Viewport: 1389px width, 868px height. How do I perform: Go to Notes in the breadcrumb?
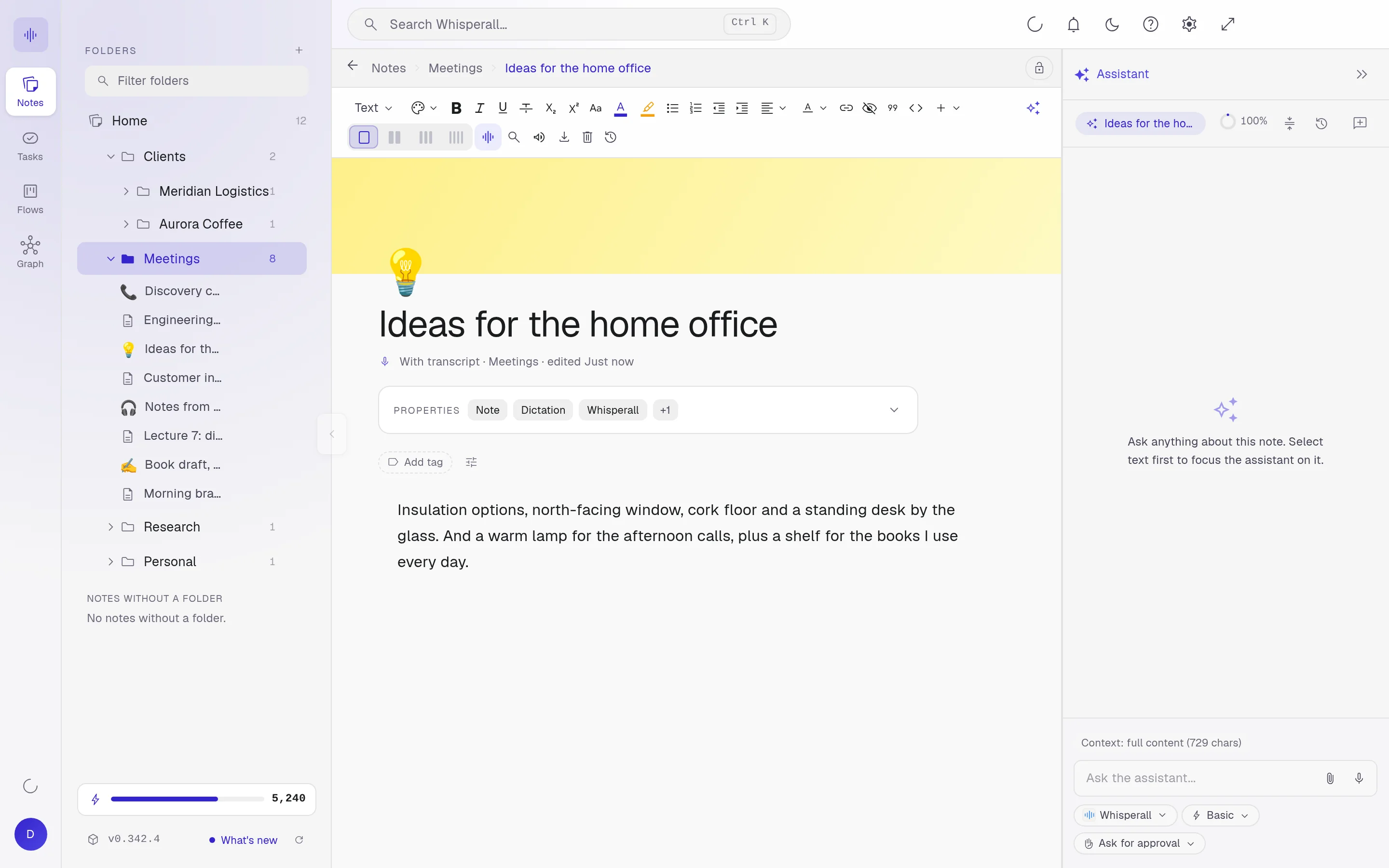point(389,68)
